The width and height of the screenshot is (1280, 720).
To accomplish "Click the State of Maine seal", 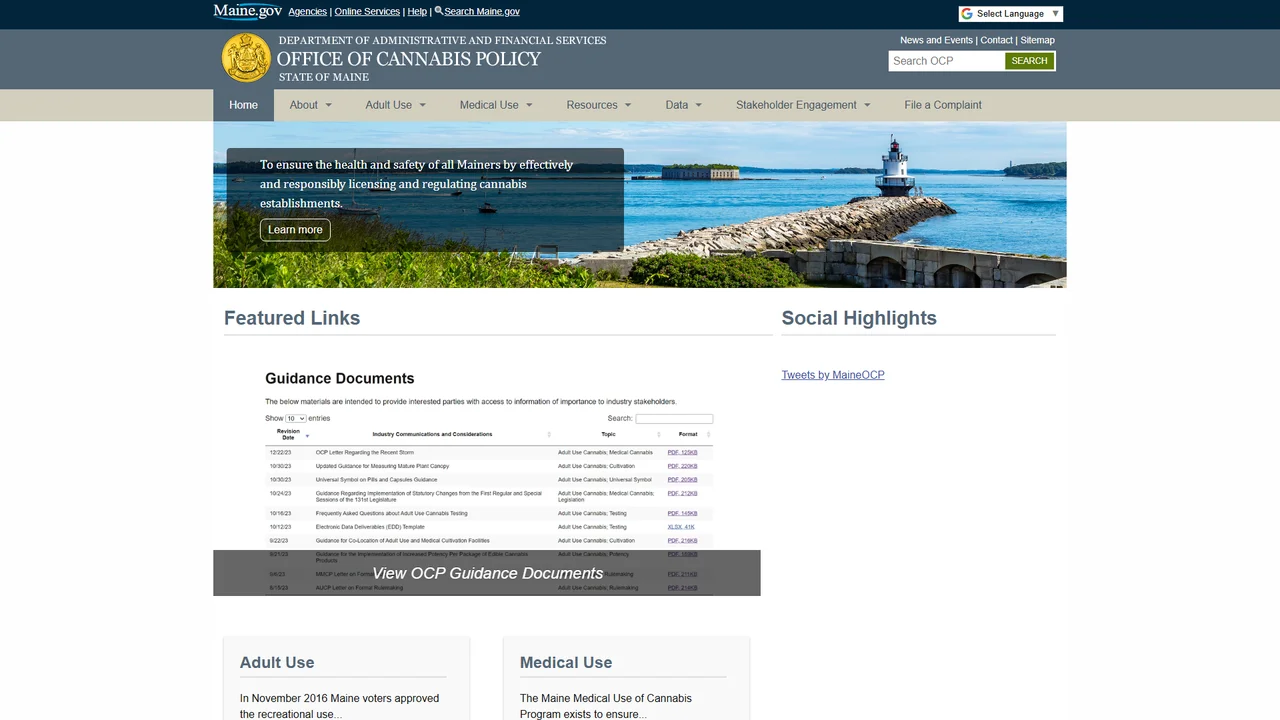I will pos(246,58).
